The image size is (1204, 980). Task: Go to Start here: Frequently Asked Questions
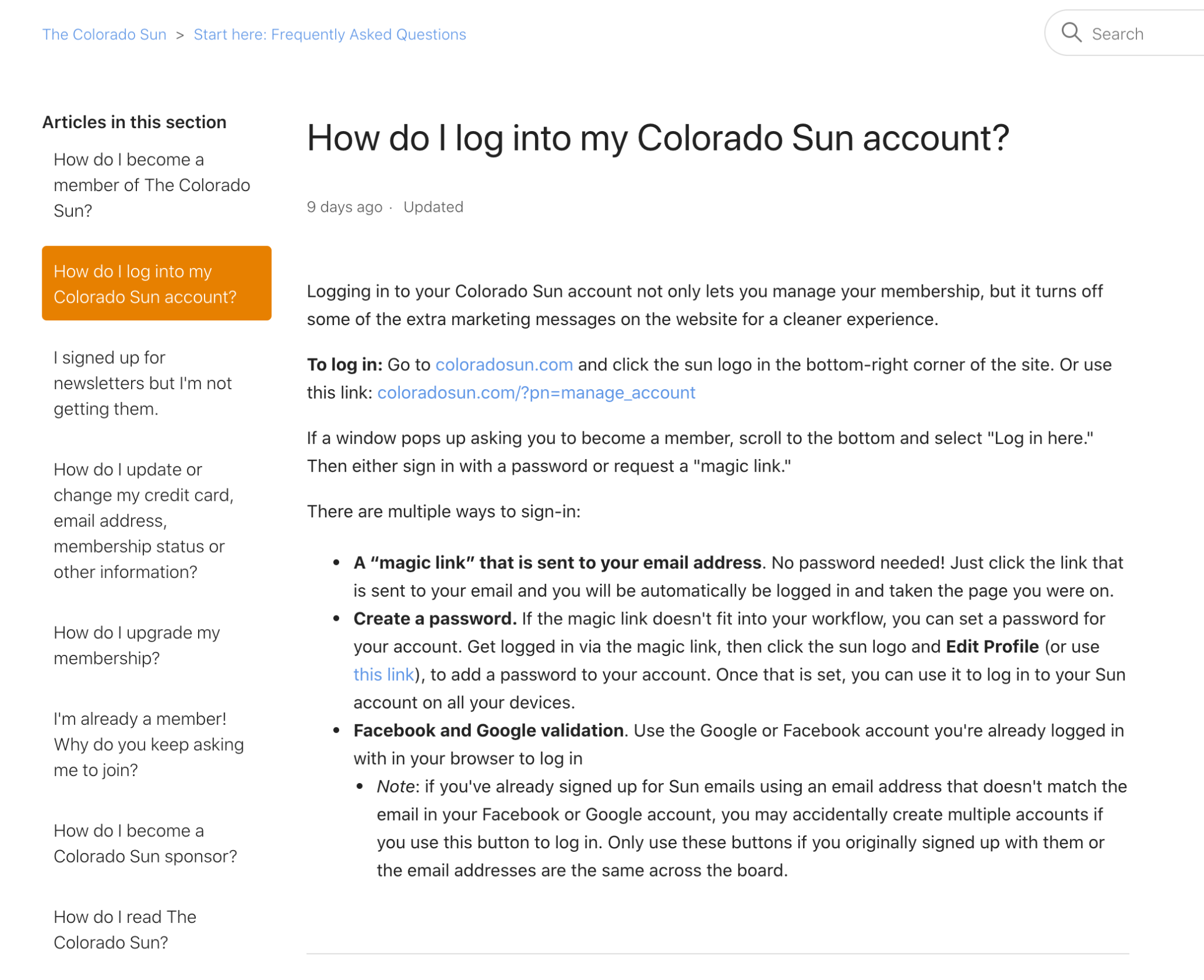coord(330,35)
